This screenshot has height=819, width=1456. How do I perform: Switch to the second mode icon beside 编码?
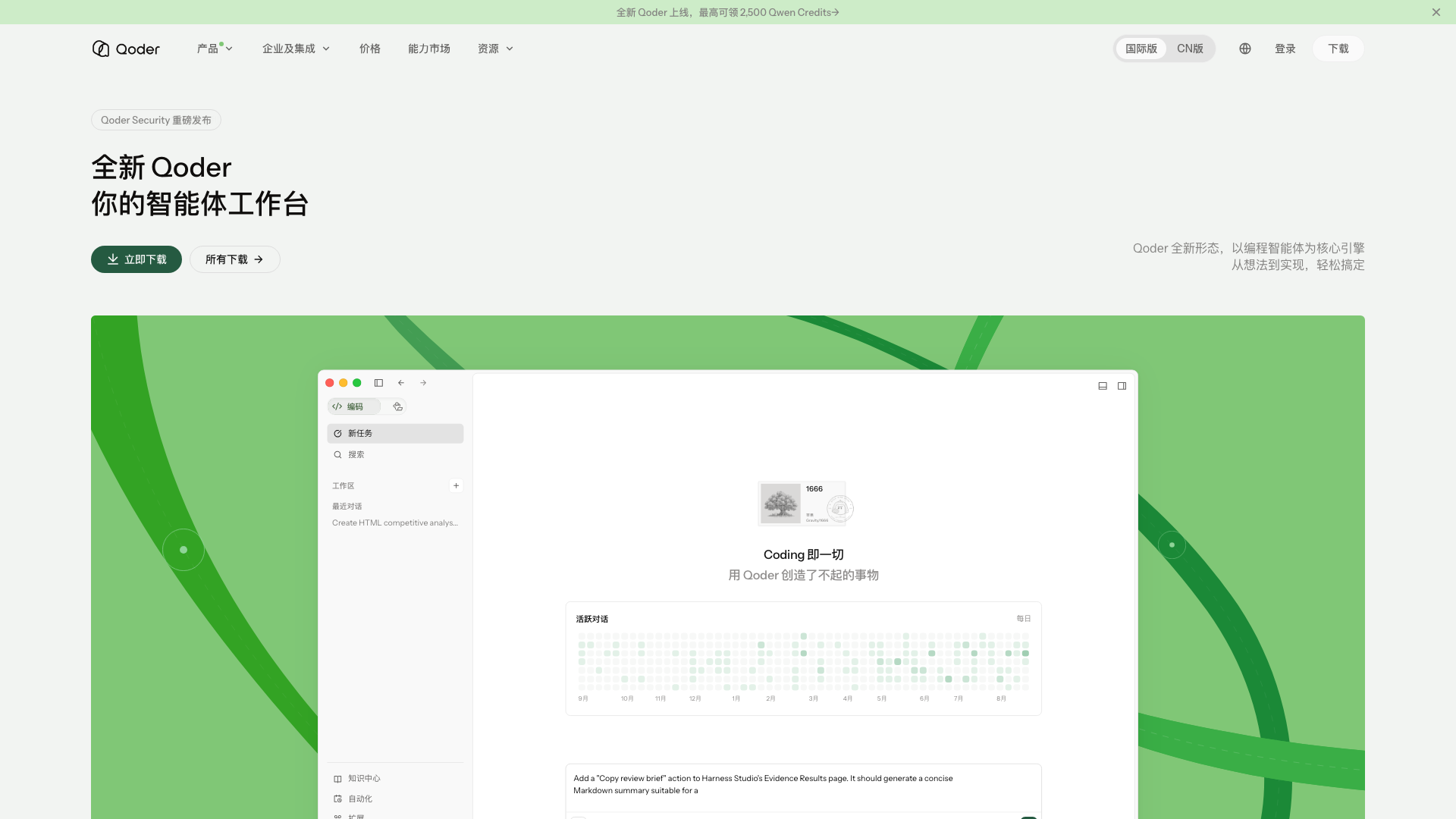[x=397, y=406]
